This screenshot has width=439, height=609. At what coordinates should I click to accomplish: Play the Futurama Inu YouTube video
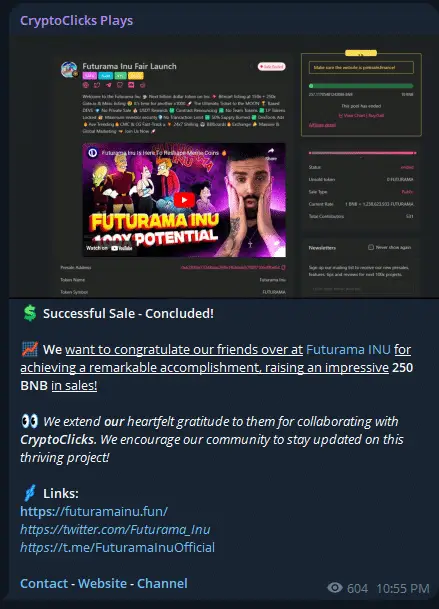184,200
